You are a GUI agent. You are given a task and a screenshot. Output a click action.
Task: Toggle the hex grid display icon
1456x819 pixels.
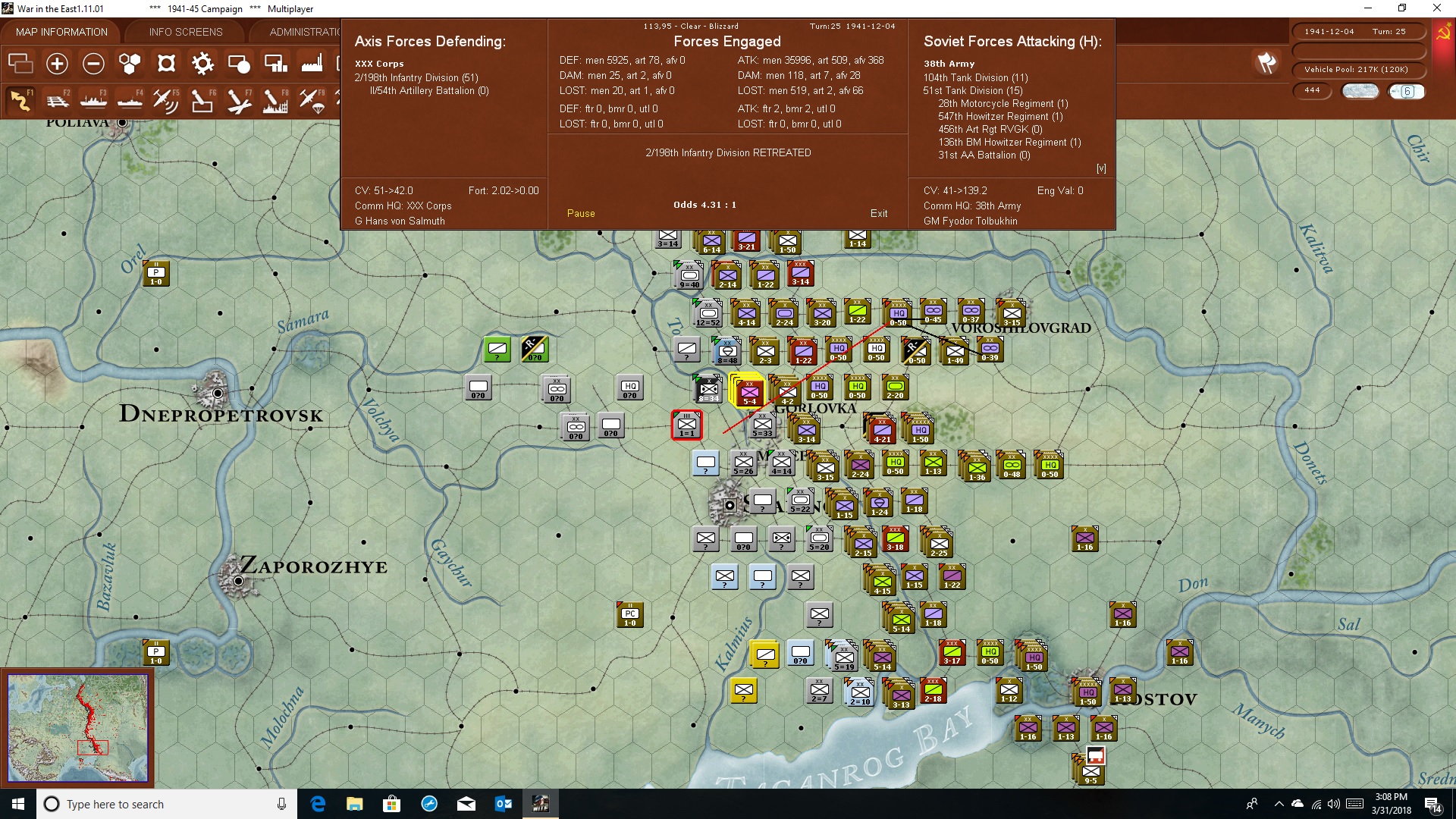pyautogui.click(x=130, y=64)
